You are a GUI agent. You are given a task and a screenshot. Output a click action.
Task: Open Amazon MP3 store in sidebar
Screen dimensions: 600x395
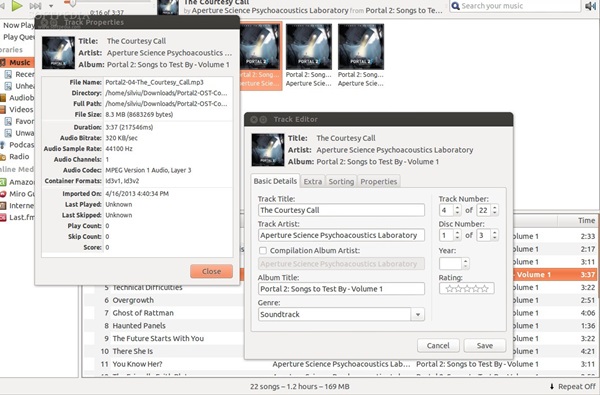point(17,182)
